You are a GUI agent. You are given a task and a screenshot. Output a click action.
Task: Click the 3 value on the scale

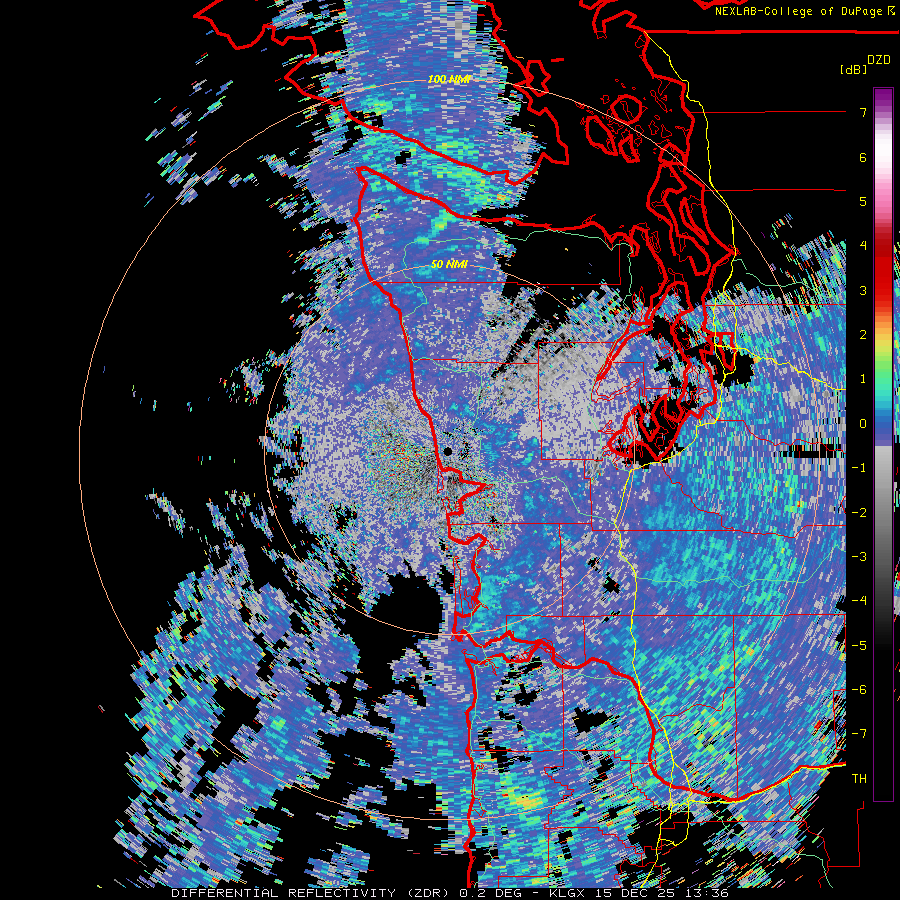click(863, 290)
